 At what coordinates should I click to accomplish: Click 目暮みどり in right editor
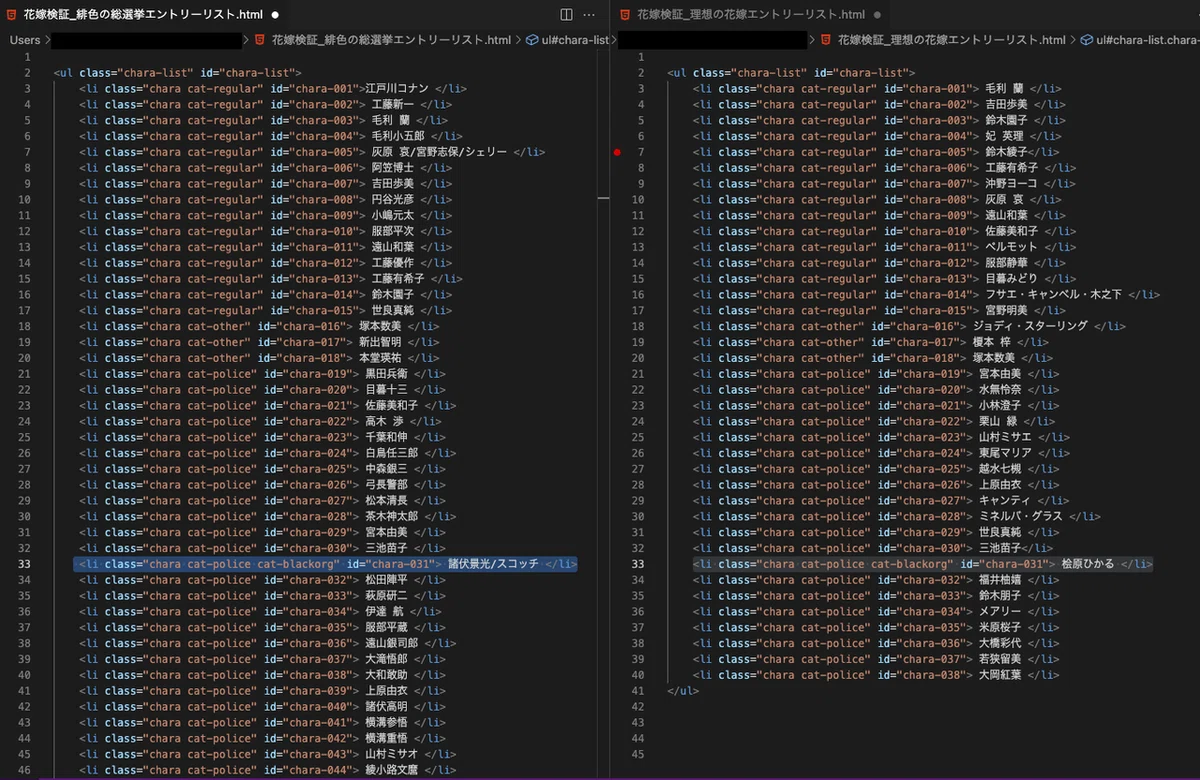tap(1012, 279)
